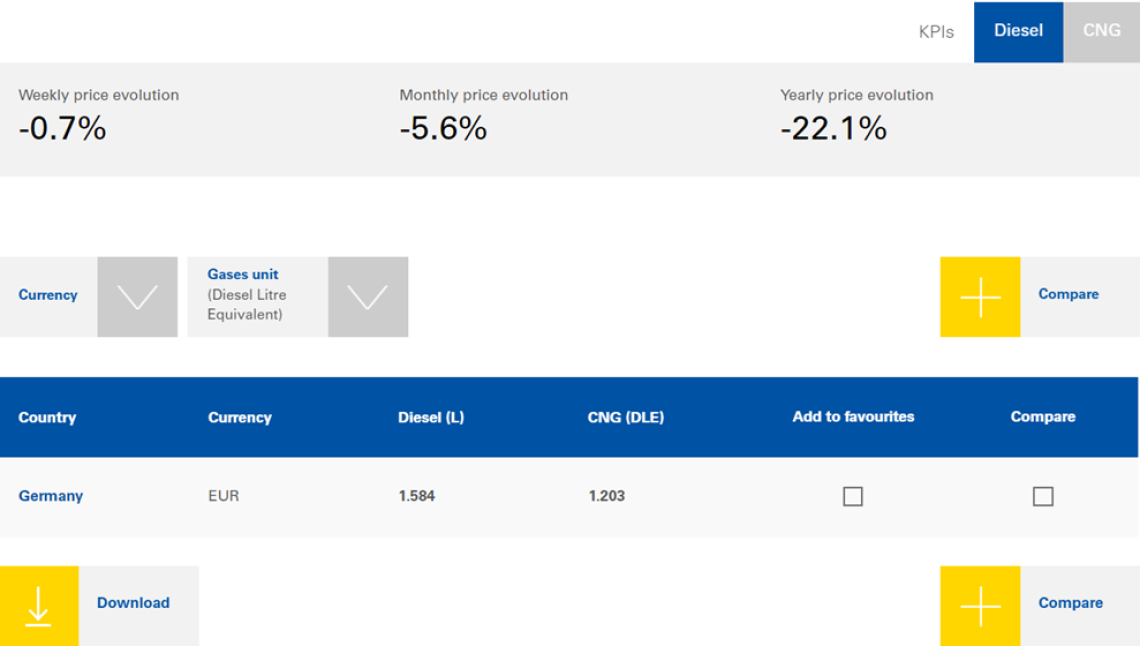Image resolution: width=1140 pixels, height=646 pixels.
Task: Click the yellow plus icon above the table
Action: 980,297
